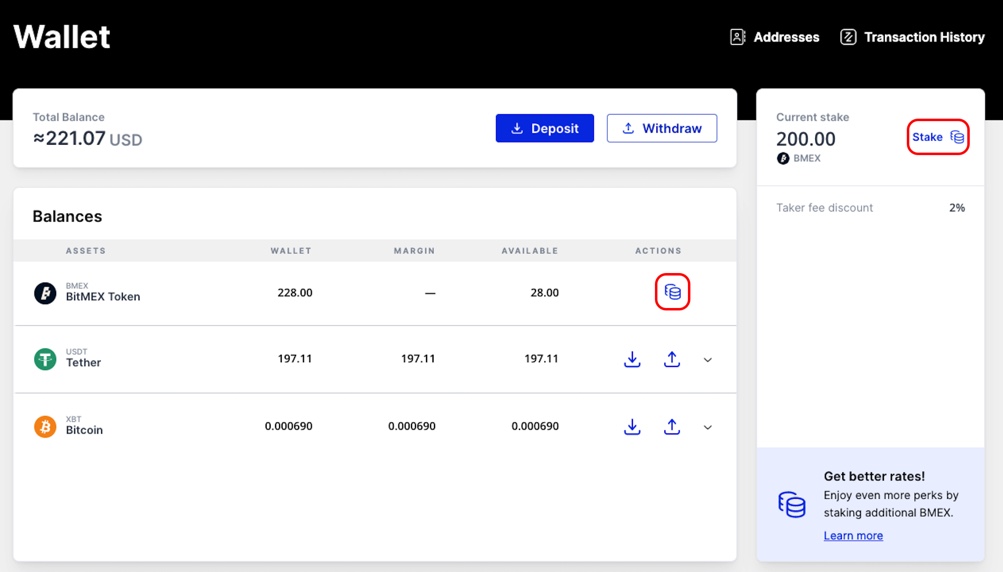This screenshot has width=1003, height=572.
Task: Click the ASSETS column header
Action: click(86, 251)
